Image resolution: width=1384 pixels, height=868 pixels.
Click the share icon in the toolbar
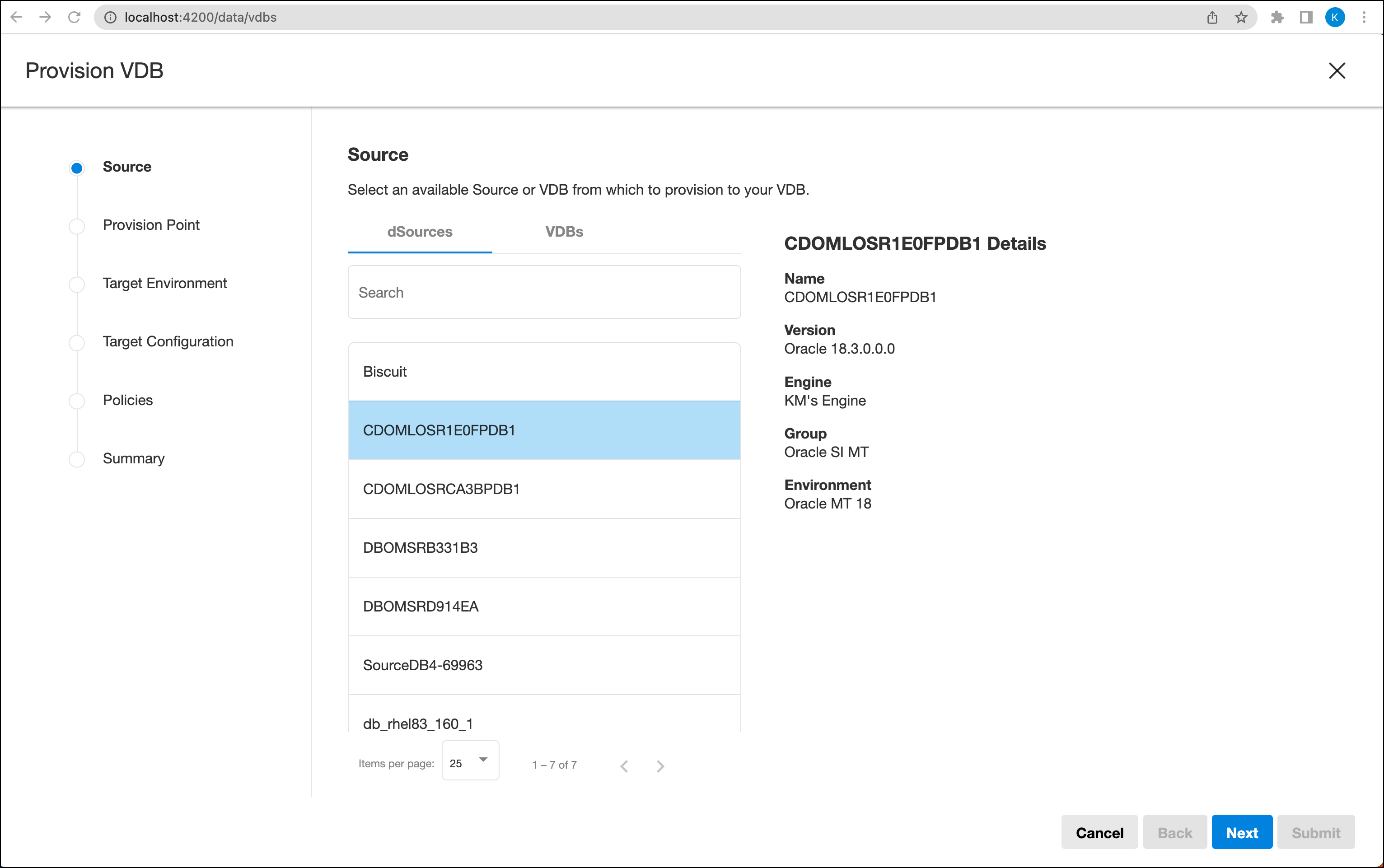pos(1212,17)
